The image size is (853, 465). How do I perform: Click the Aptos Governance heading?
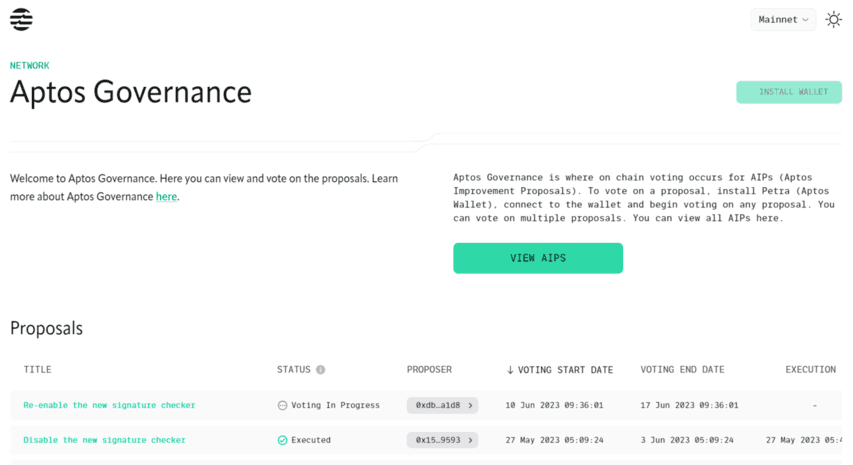pyautogui.click(x=131, y=92)
